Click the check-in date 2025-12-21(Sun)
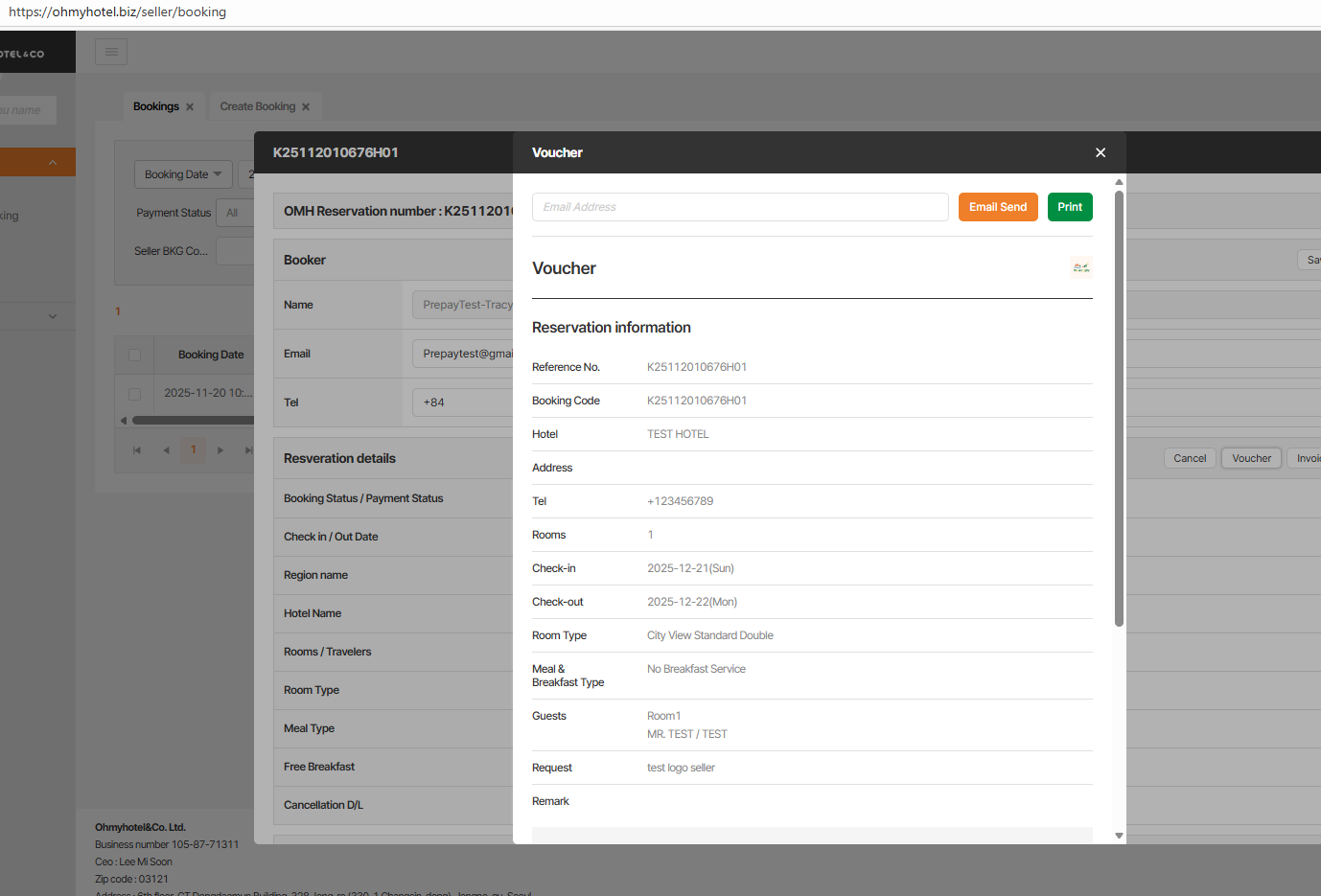The height and width of the screenshot is (896, 1321). pyautogui.click(x=690, y=568)
